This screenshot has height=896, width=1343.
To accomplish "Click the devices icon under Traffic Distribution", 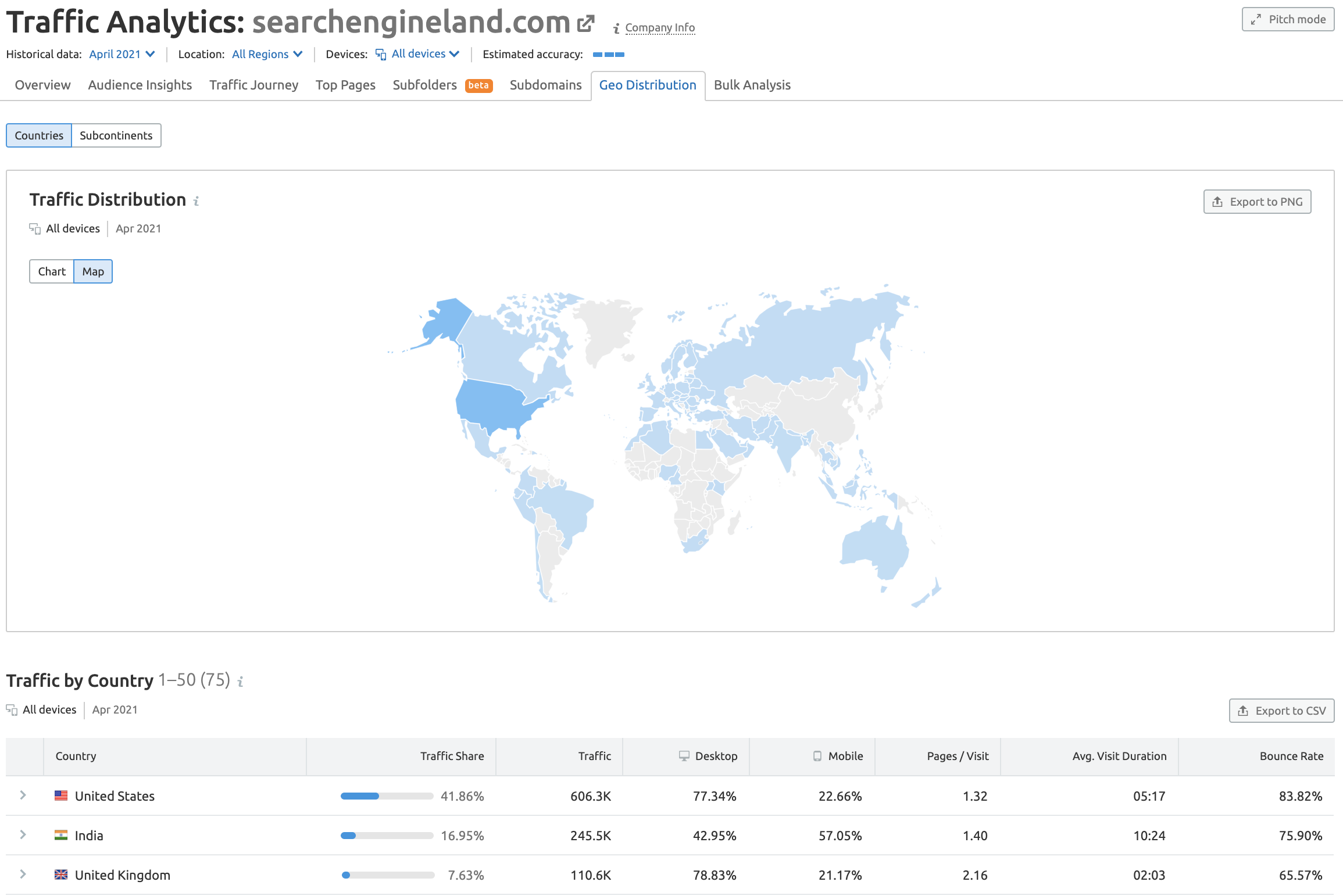I will 35,229.
